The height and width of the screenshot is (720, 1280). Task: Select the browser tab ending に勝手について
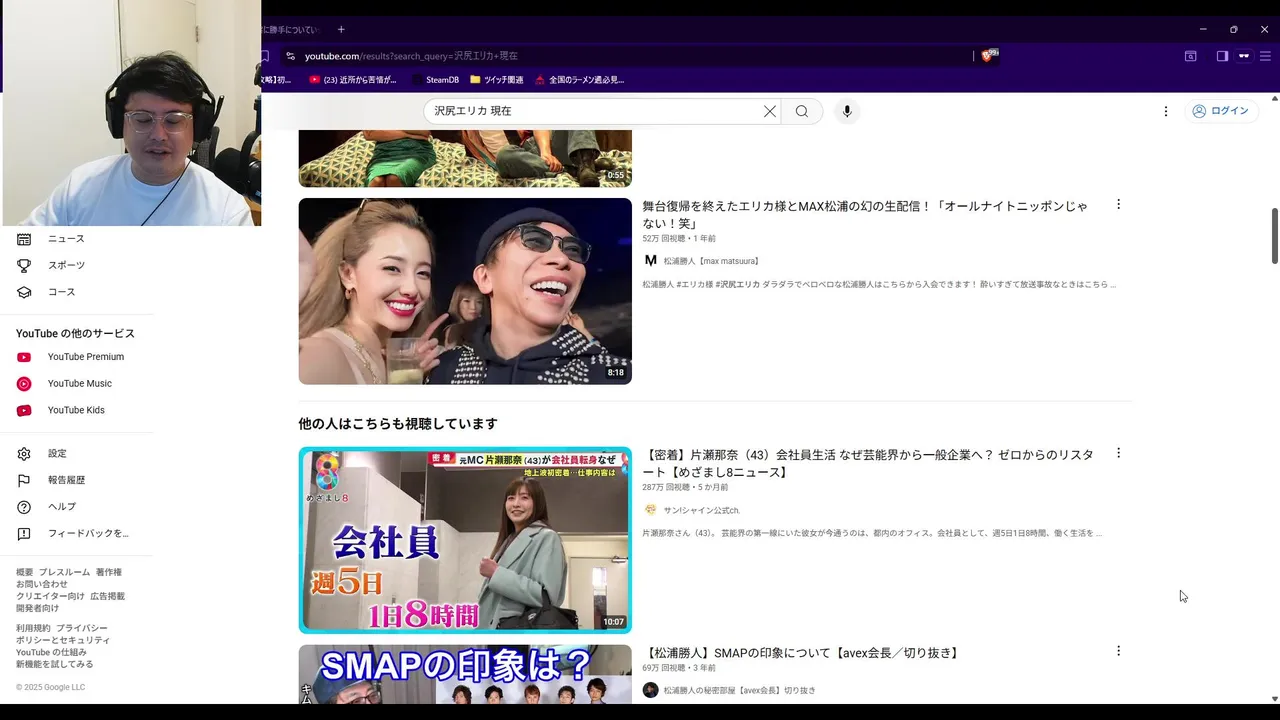[290, 29]
